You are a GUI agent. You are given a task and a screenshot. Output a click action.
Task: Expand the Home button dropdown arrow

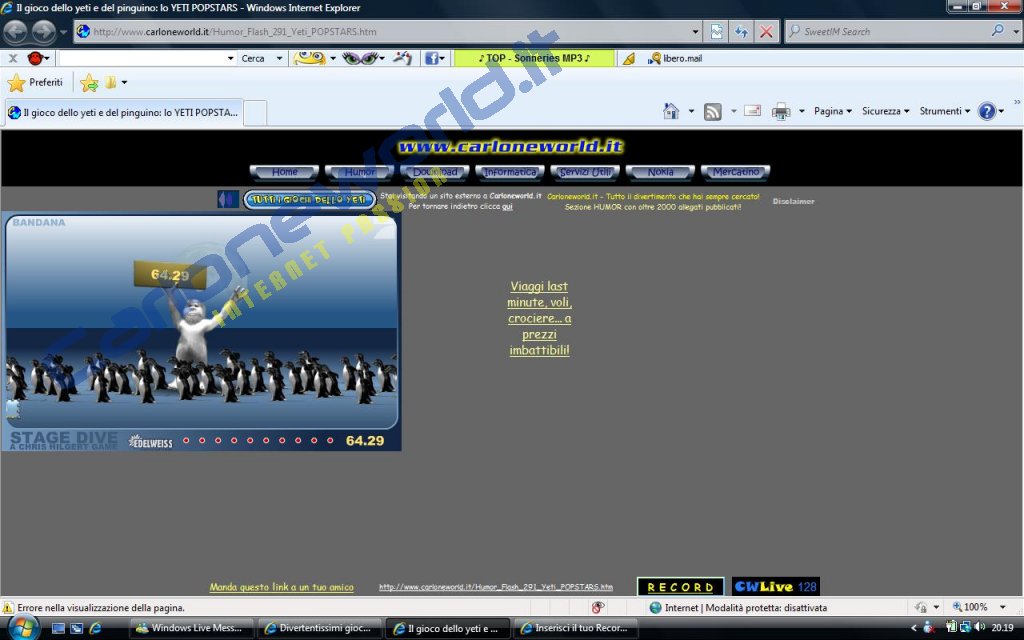pos(692,111)
